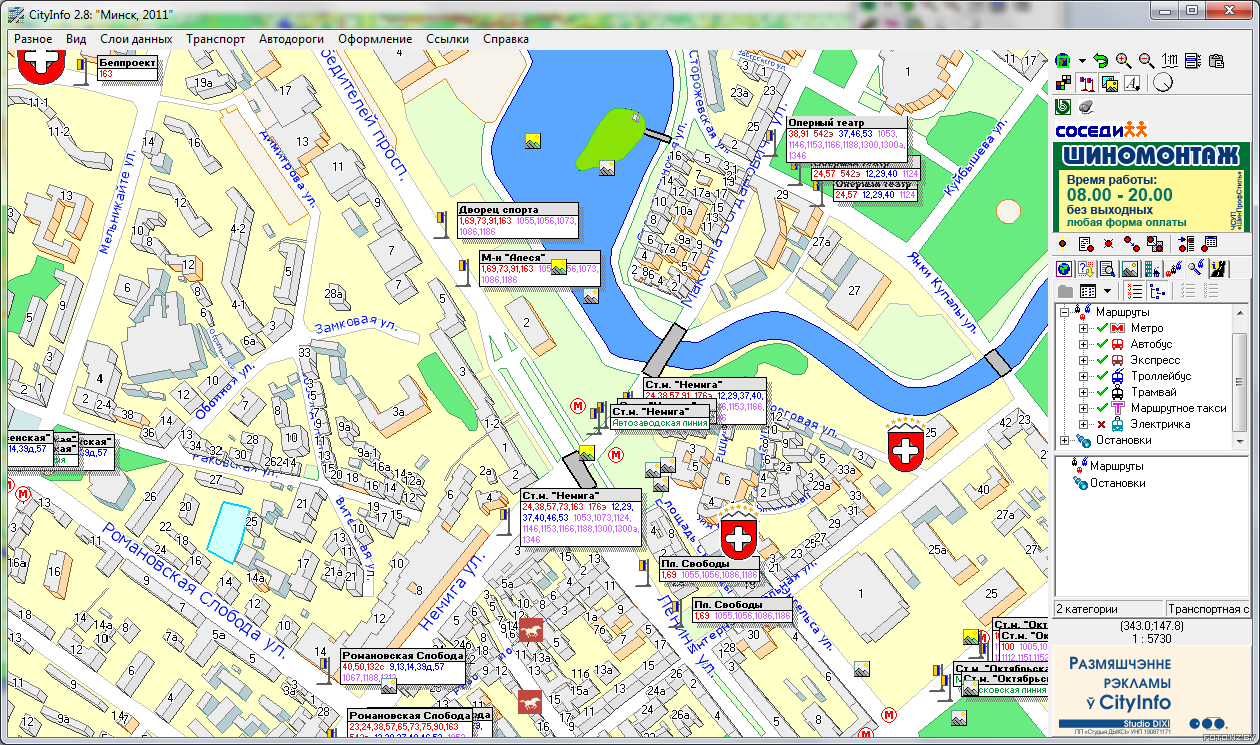This screenshot has width=1260, height=745.
Task: Click the clipboard copy map icon
Action: [1216, 61]
